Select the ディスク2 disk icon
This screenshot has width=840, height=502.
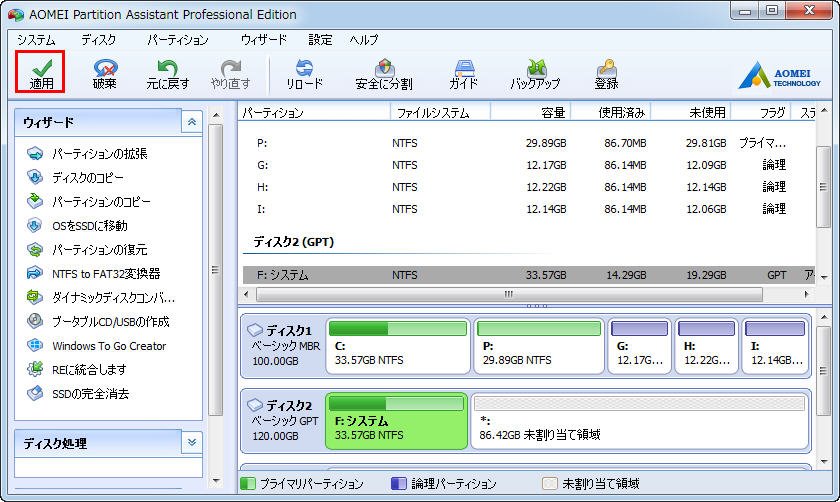[255, 405]
